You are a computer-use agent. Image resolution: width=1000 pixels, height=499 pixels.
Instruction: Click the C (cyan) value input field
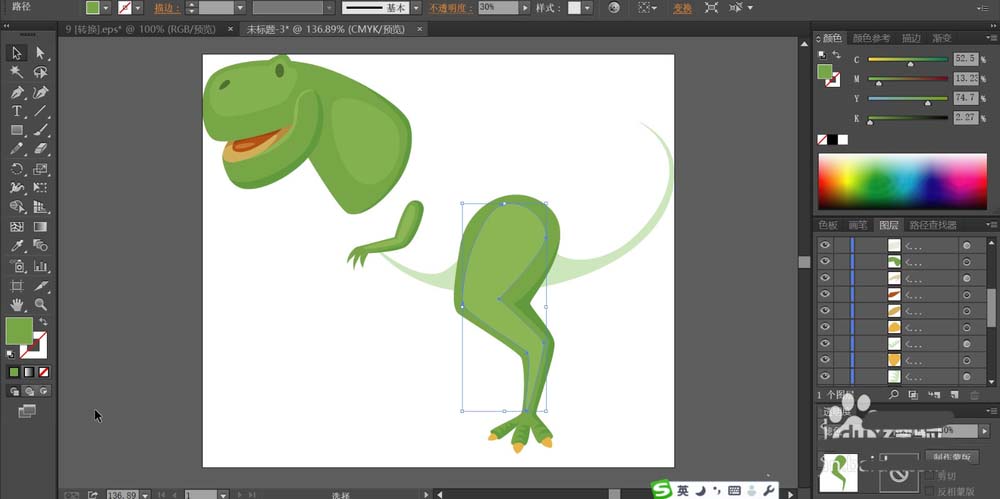click(964, 59)
